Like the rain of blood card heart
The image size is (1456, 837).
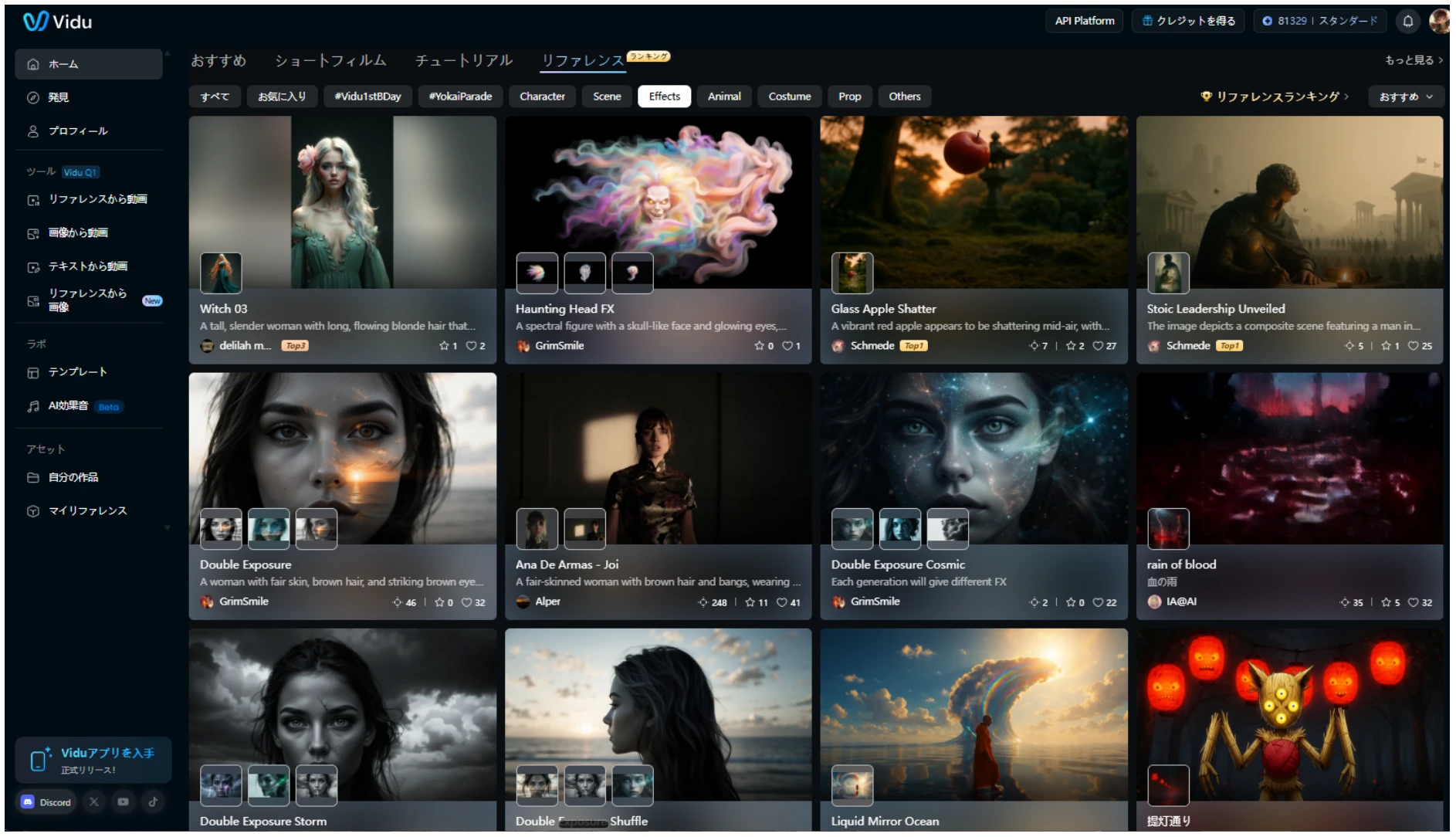click(x=1413, y=602)
